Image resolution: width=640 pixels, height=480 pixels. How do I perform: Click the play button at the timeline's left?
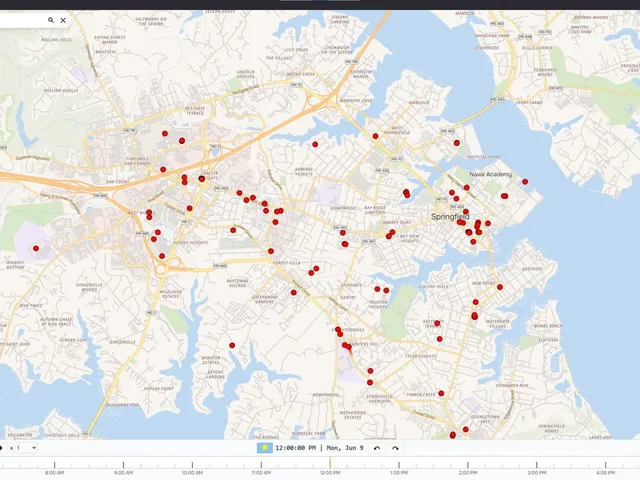point(1,448)
